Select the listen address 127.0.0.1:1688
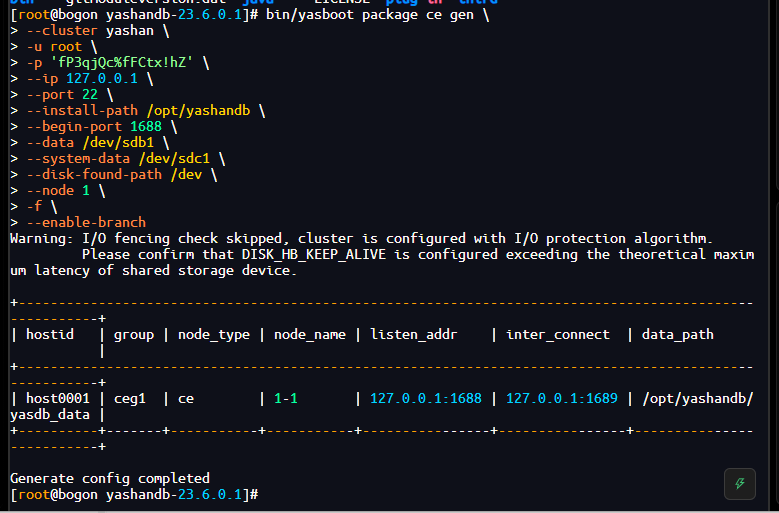 pos(426,399)
